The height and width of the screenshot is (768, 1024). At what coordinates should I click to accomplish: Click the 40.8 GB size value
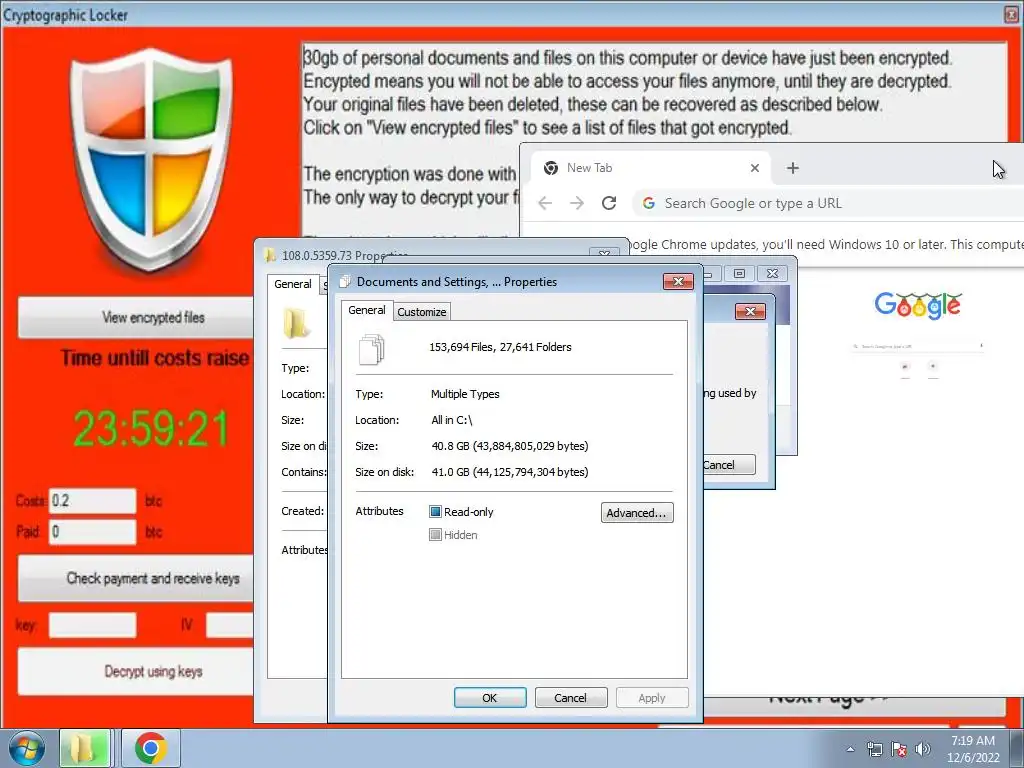[x=509, y=446]
